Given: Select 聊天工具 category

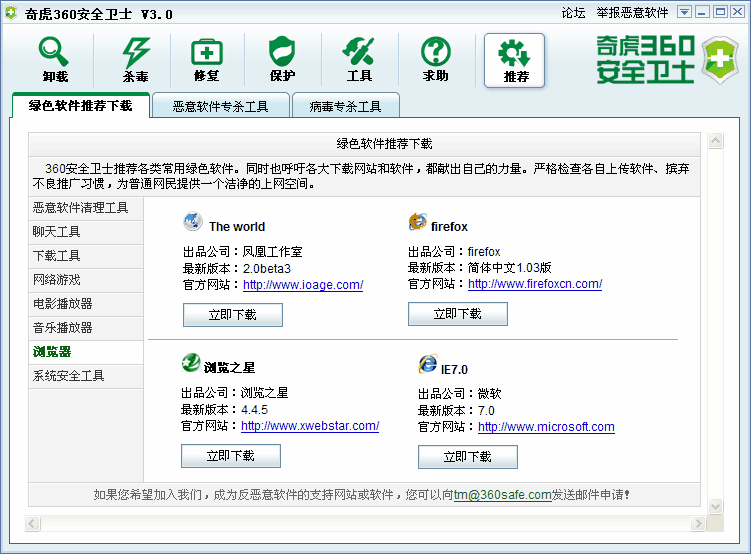Looking at the screenshot, I should tap(86, 232).
